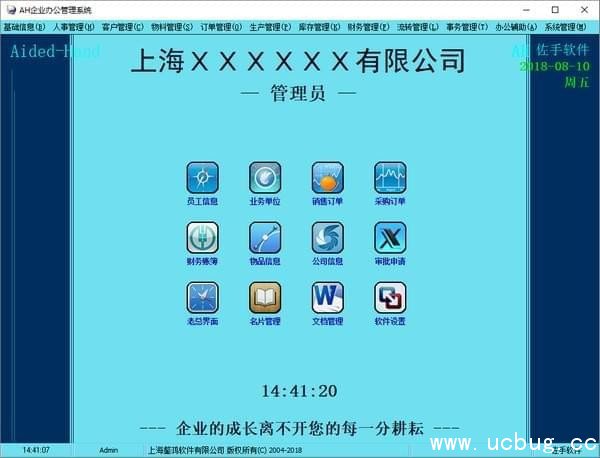Open the 财务管理 menu
This screenshot has height=458, width=600.
coord(369,27)
